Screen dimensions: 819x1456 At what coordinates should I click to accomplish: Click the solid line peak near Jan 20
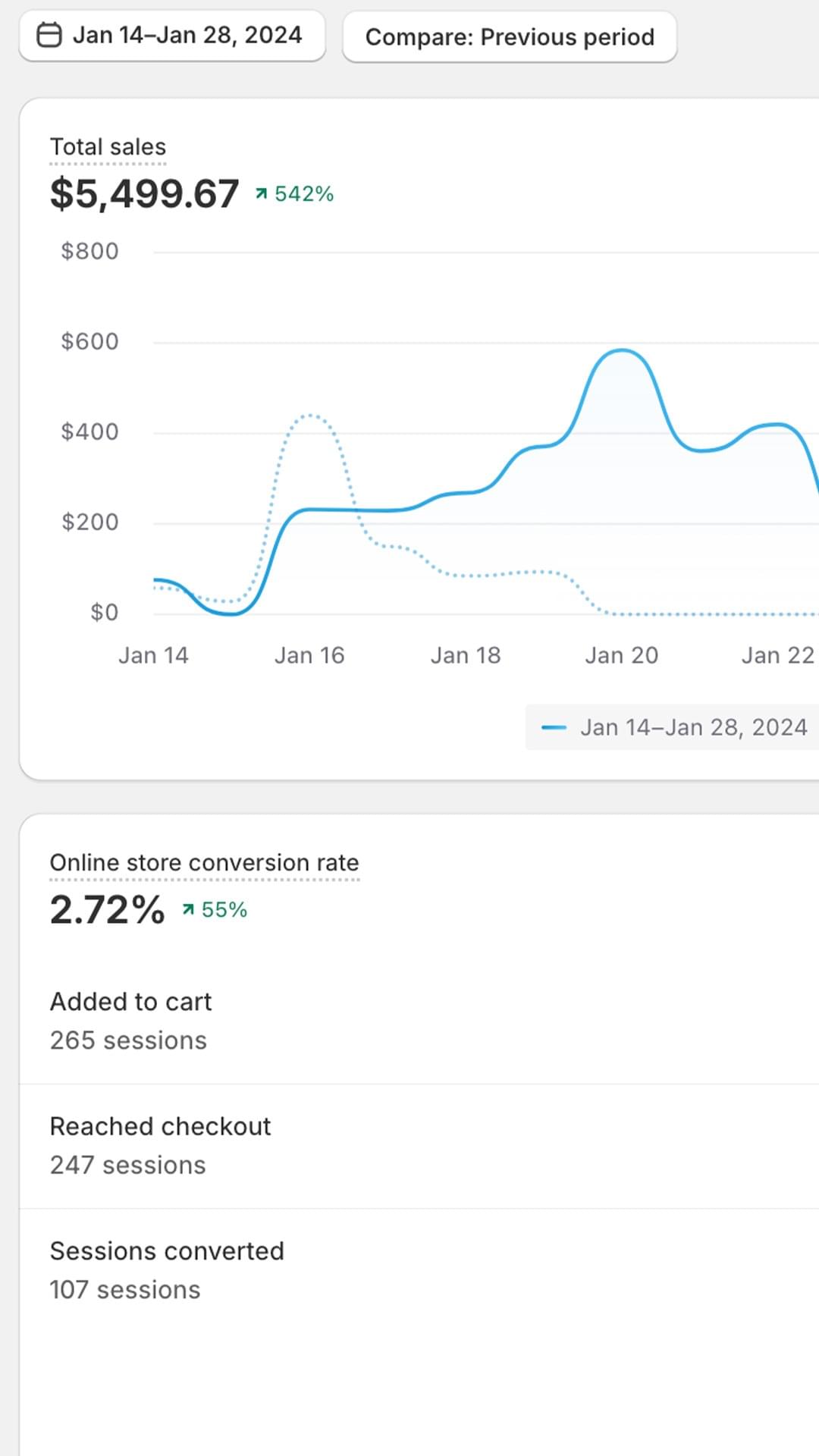pos(622,350)
